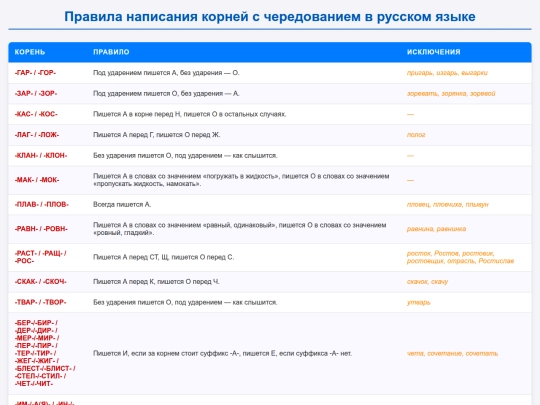The width and height of the screenshot is (540, 405).
Task: Click the rule 'Всегда пишется А'
Action: [122, 204]
